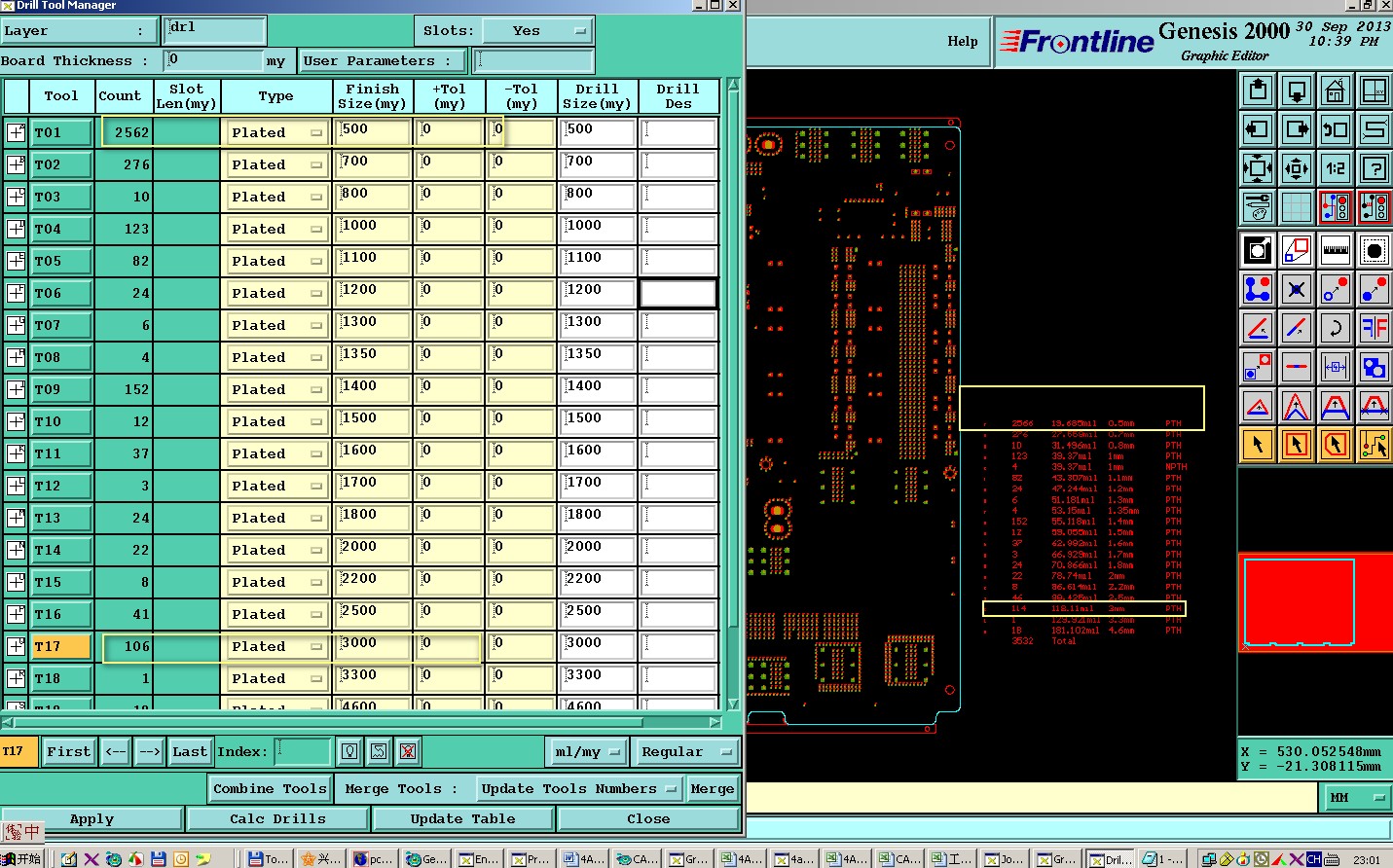Open the Update Tools Numbers dropdown
This screenshot has width=1393, height=868.
pos(579,789)
